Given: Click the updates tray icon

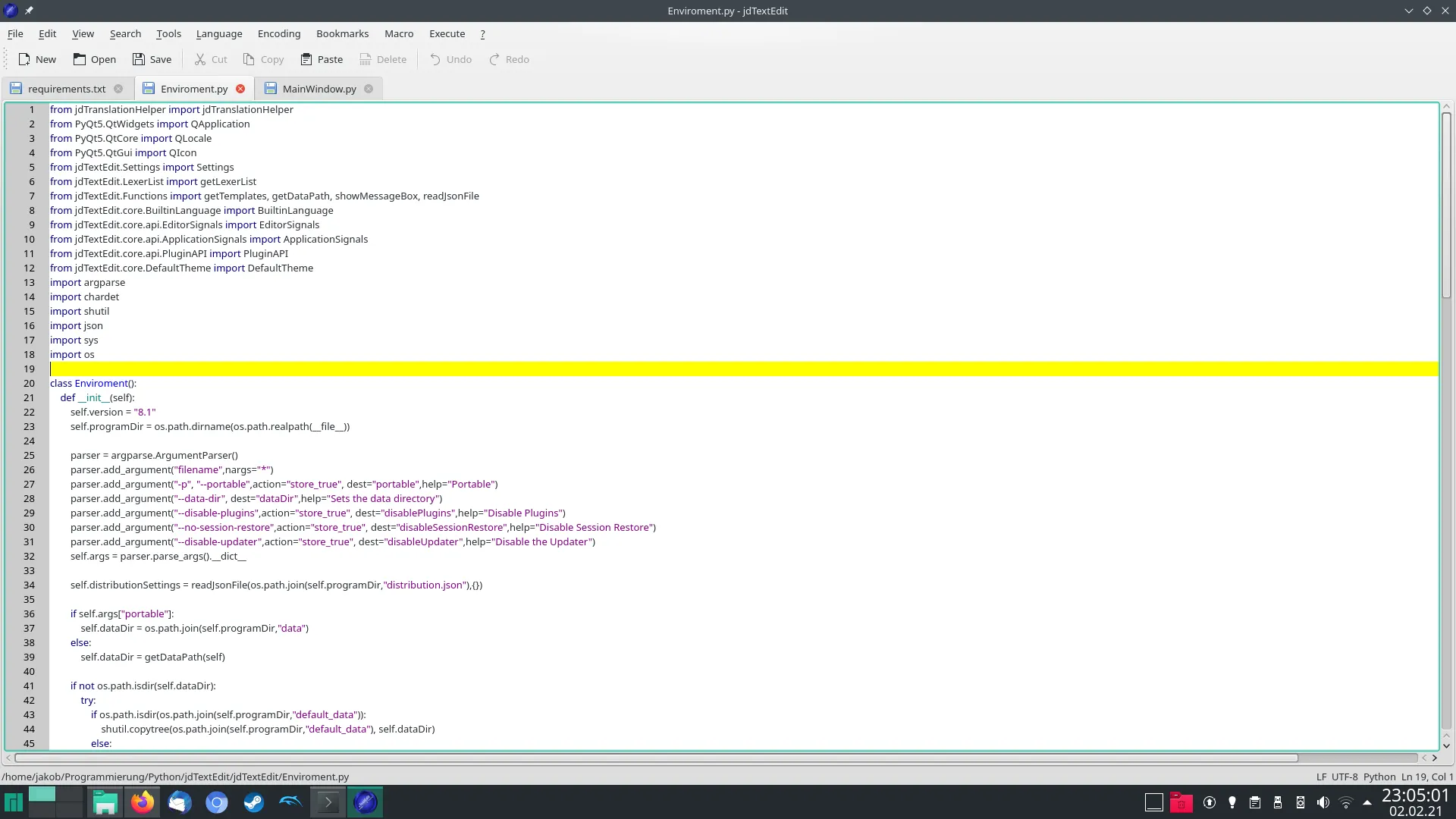Looking at the screenshot, I should (x=1210, y=802).
